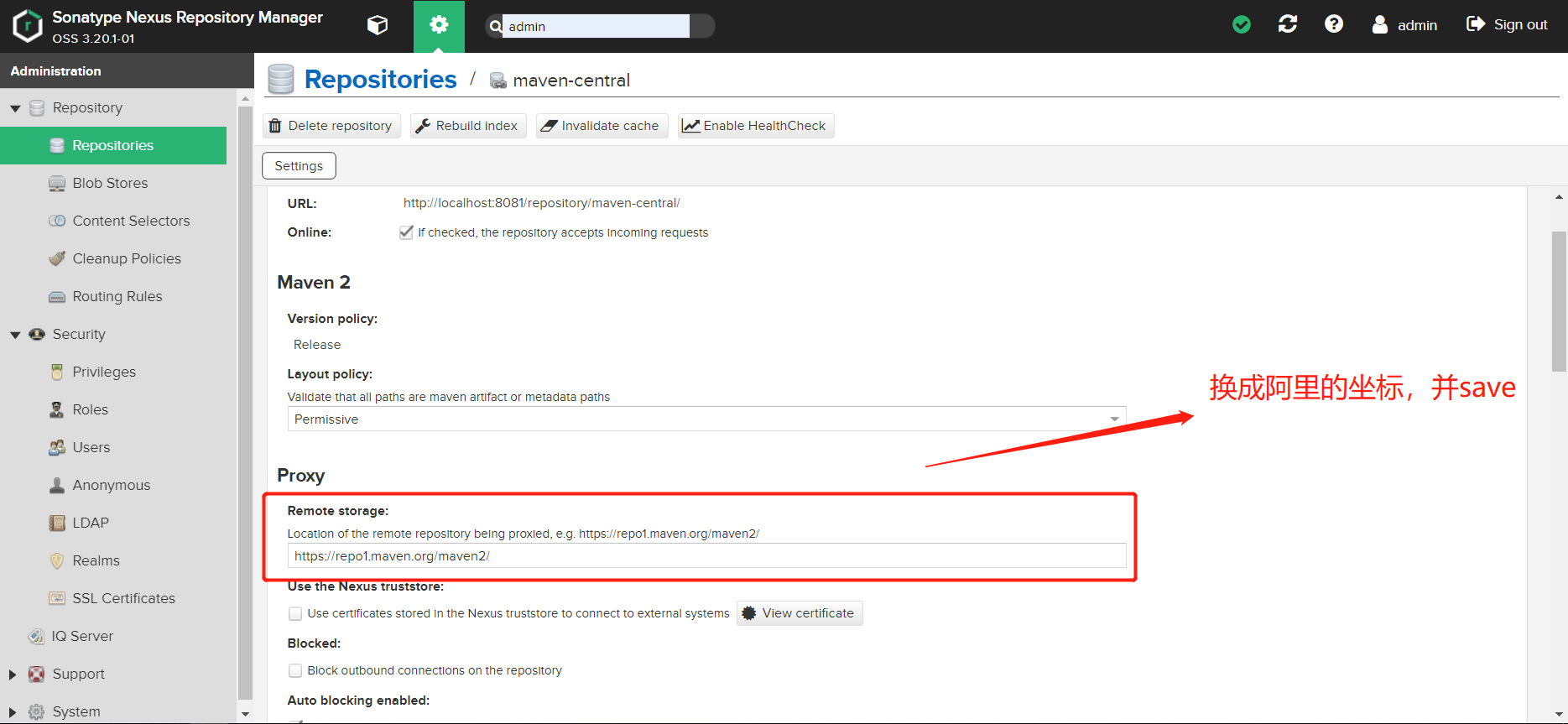Click the Support lifebuoy icon
Viewport: 1568px width, 724px height.
pos(37,674)
